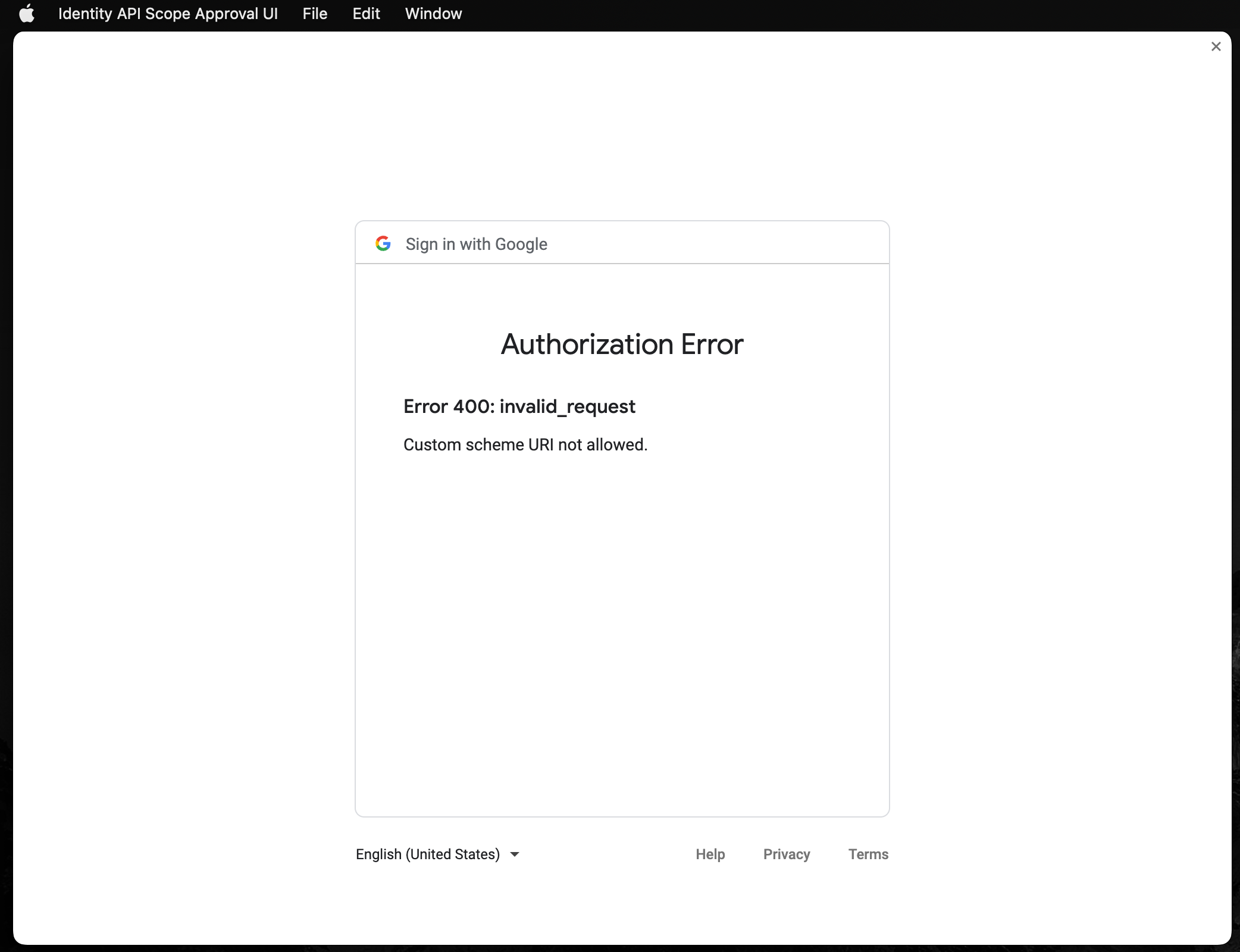Viewport: 1240px width, 952px height.
Task: Click the Error 400: invalid_request message
Action: pyautogui.click(x=519, y=406)
